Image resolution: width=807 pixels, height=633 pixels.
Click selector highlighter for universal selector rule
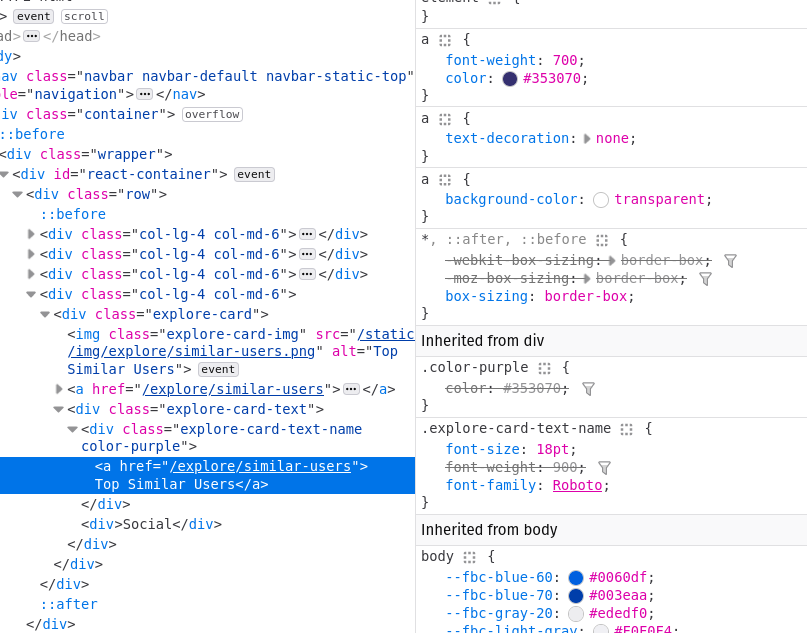(602, 240)
